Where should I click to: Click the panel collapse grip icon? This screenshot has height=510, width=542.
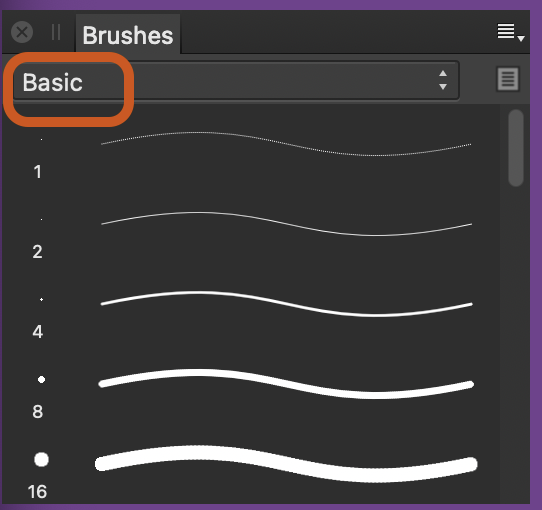(56, 32)
